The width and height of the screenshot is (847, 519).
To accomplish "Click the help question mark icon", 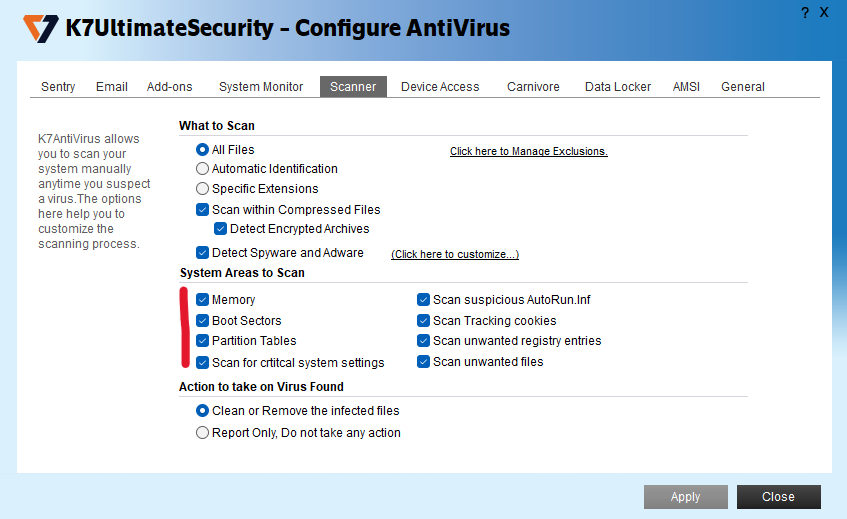I will (805, 12).
